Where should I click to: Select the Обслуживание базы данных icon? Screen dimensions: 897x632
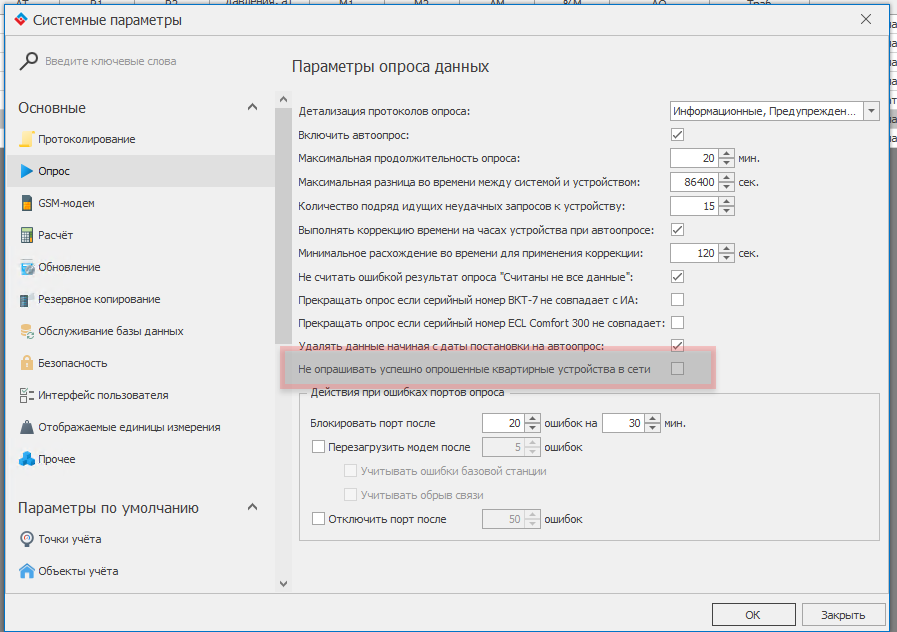(x=27, y=331)
